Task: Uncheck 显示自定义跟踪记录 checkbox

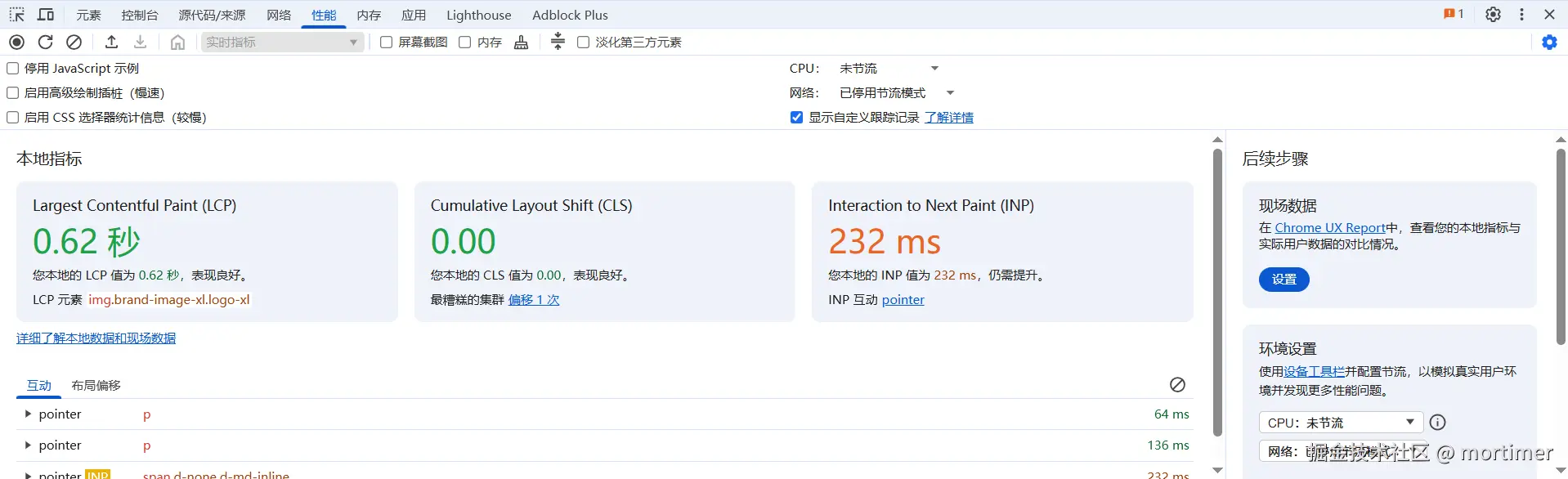Action: (797, 118)
